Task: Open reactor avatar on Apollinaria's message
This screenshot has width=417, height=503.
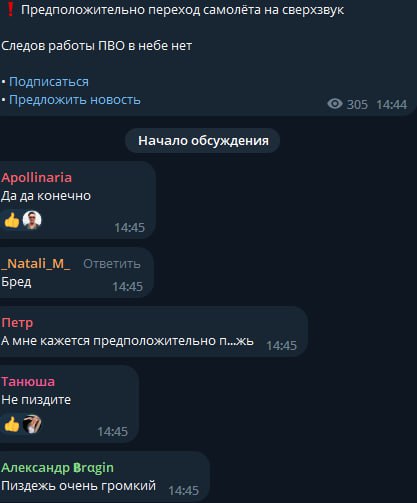Action: [32, 220]
